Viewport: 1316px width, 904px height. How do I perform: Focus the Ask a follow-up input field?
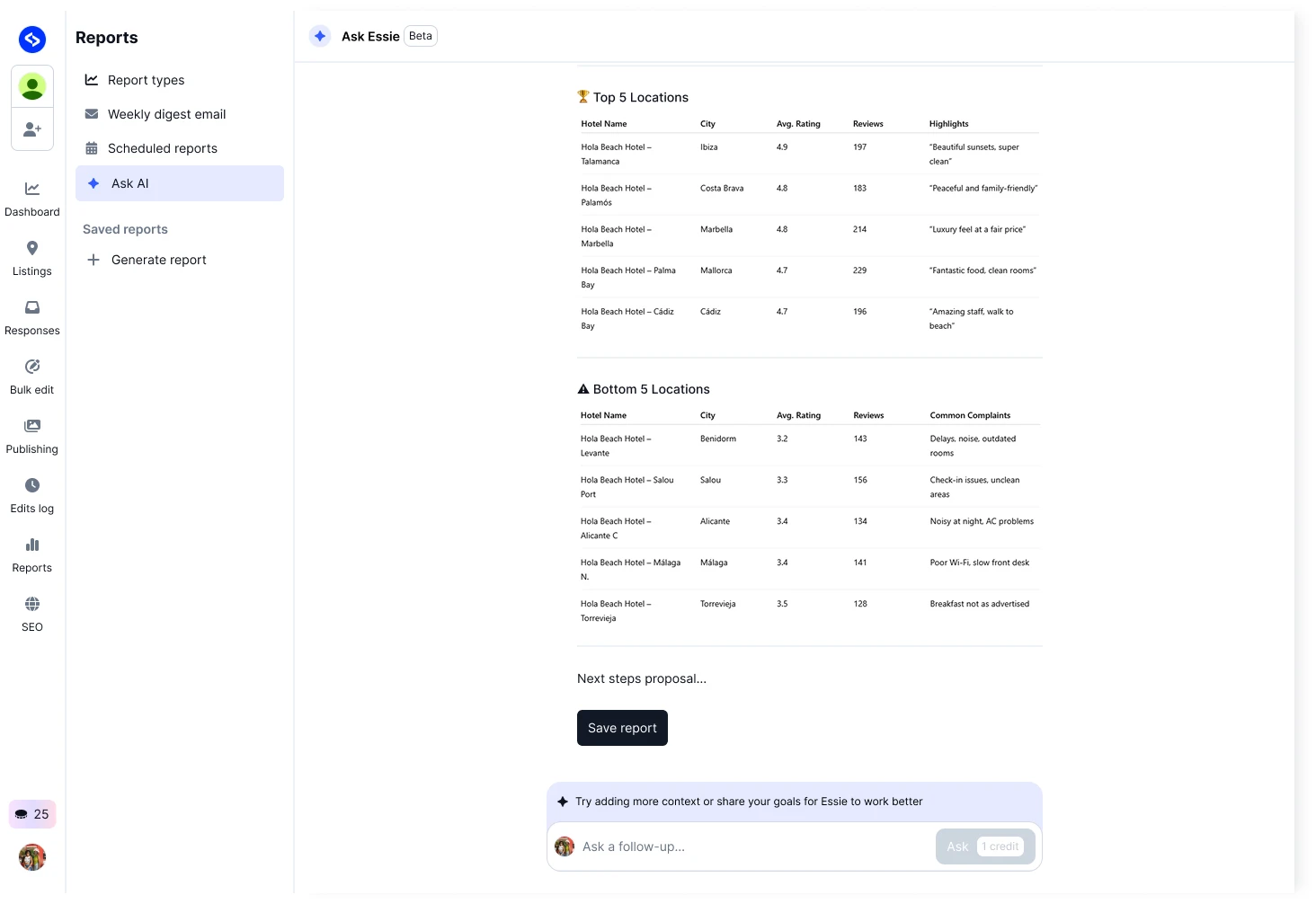point(755,846)
